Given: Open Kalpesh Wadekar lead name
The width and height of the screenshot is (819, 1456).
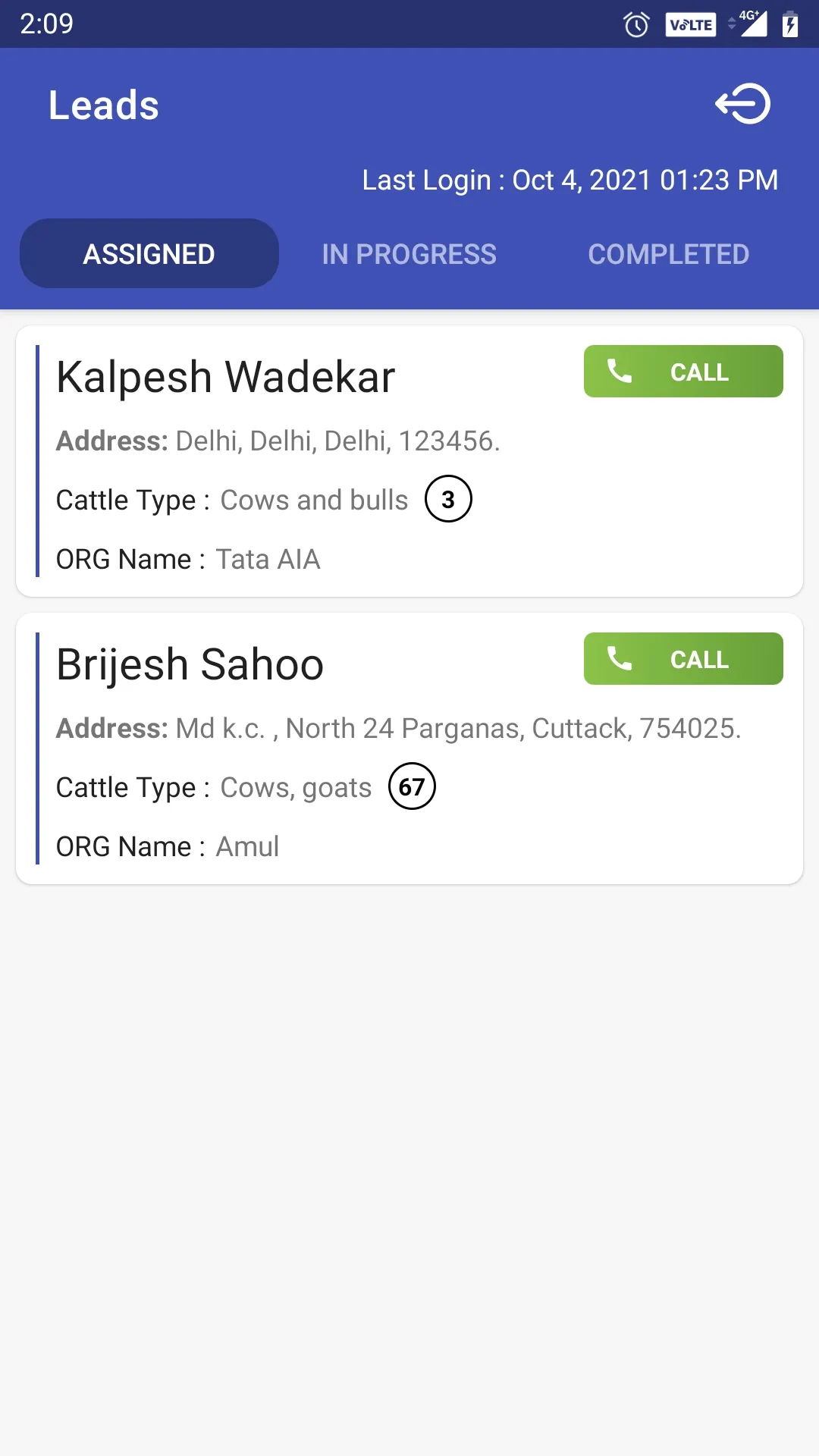Looking at the screenshot, I should [226, 377].
